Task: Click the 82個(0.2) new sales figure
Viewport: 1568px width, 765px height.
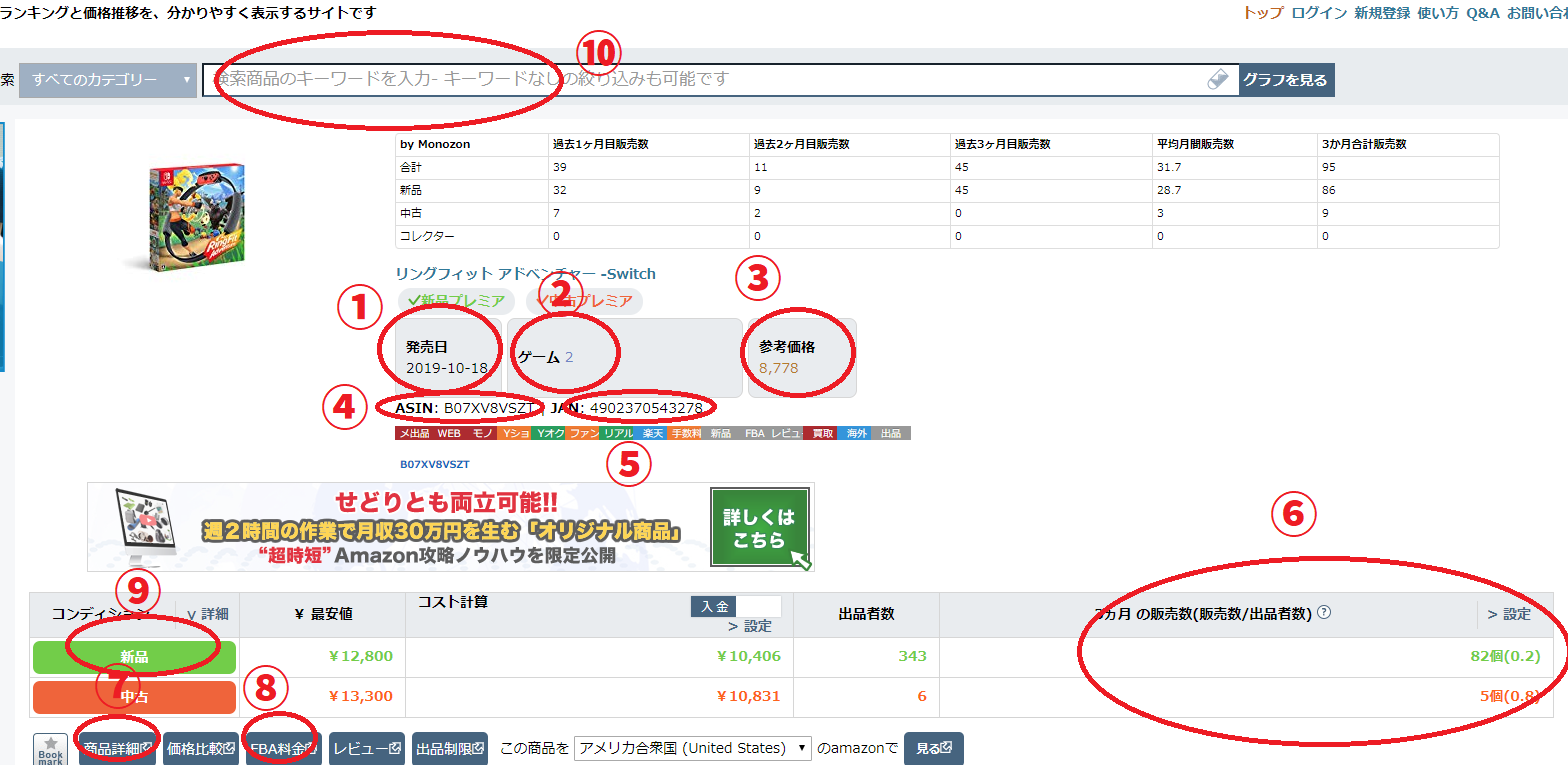Action: click(x=1505, y=657)
